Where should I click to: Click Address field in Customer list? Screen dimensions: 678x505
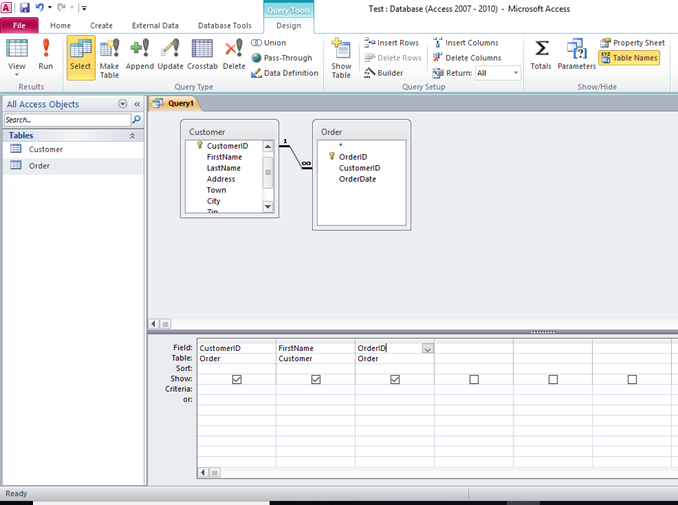tap(221, 179)
